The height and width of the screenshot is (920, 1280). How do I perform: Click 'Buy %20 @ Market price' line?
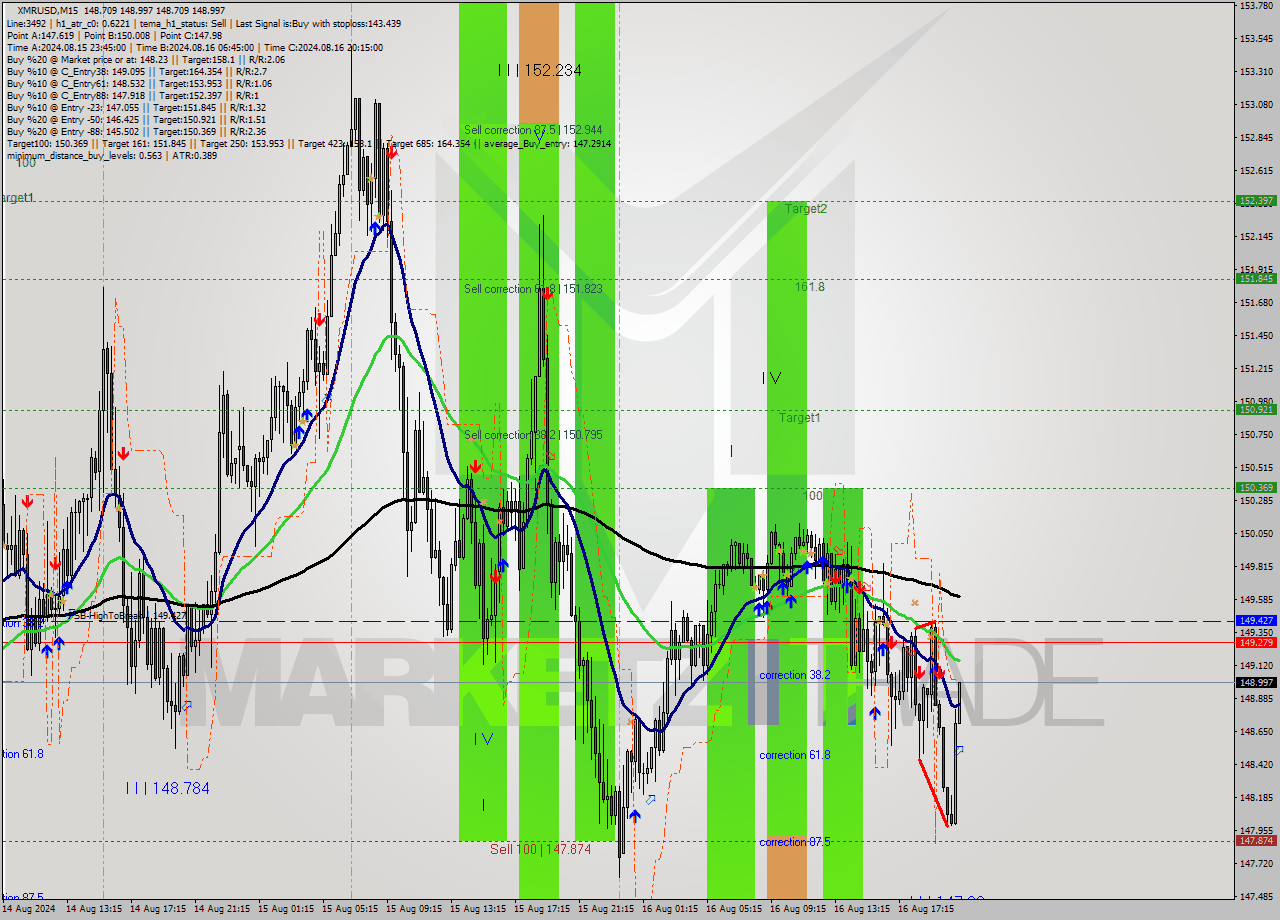click(x=146, y=59)
